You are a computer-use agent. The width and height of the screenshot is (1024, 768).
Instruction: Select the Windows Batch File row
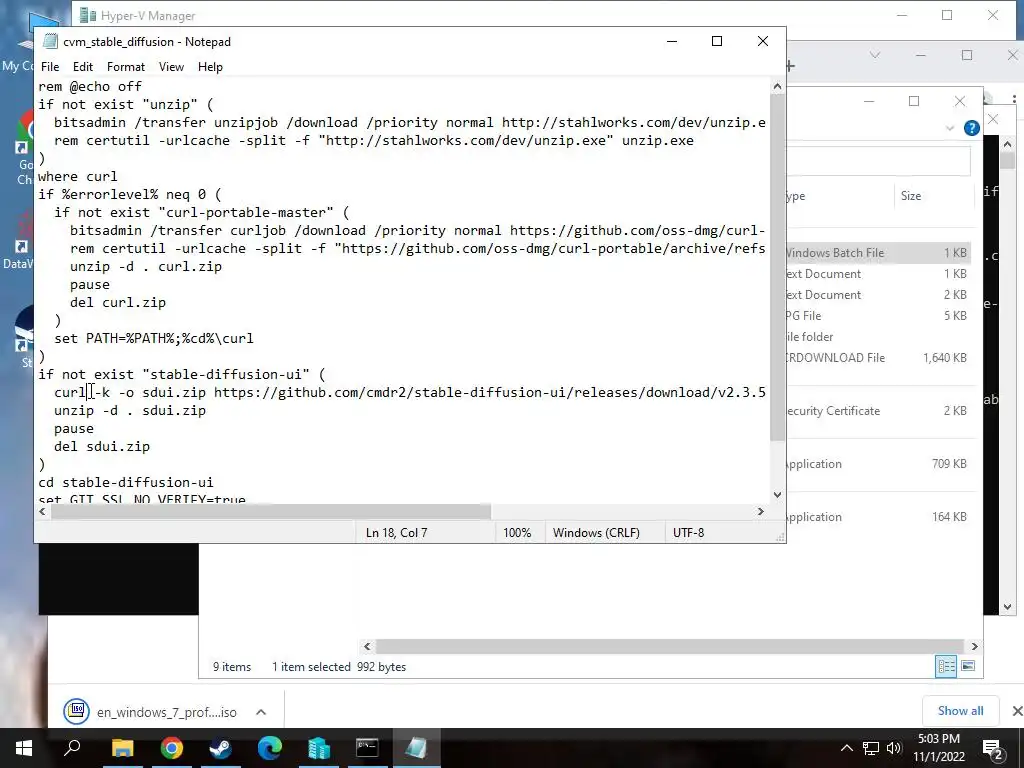[878, 253]
